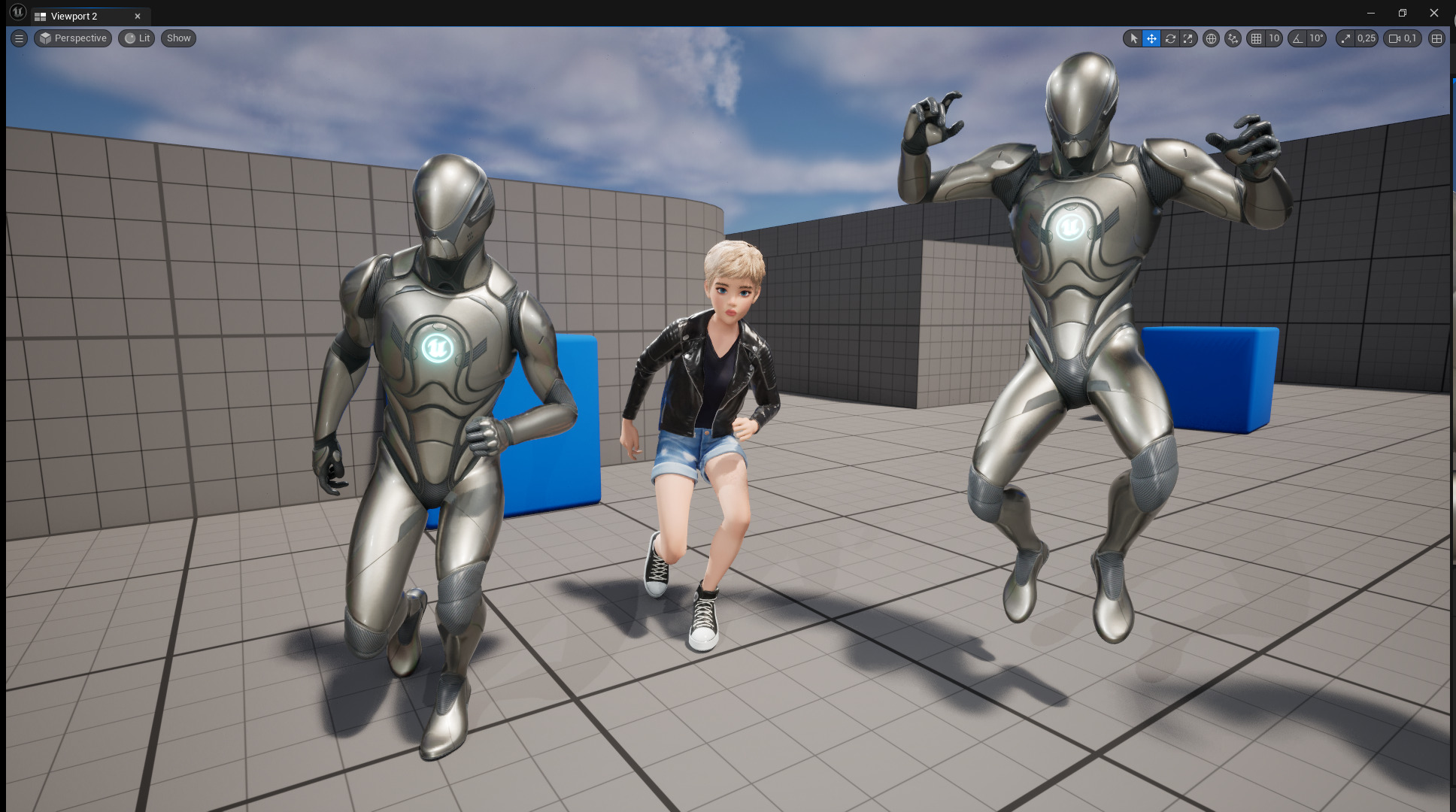Open the Lit view mode menu
1456x812 pixels.
[x=137, y=38]
